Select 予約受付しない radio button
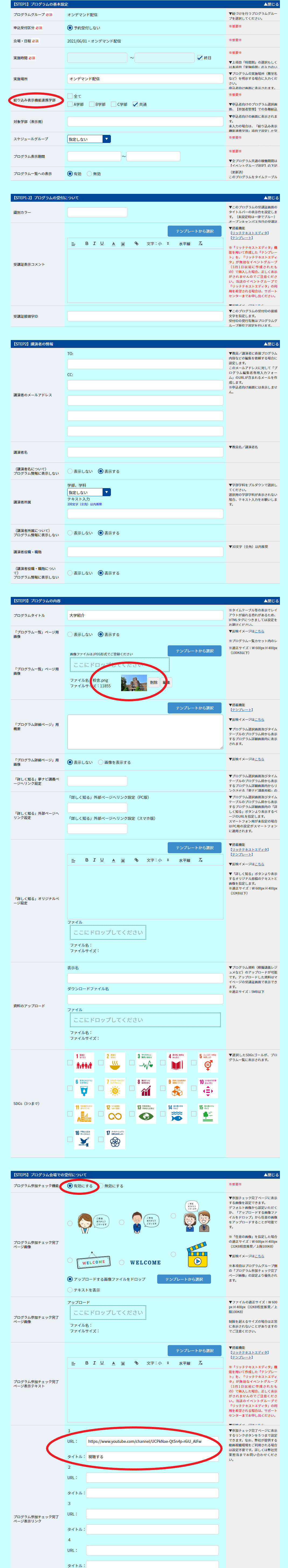 tap(70, 27)
